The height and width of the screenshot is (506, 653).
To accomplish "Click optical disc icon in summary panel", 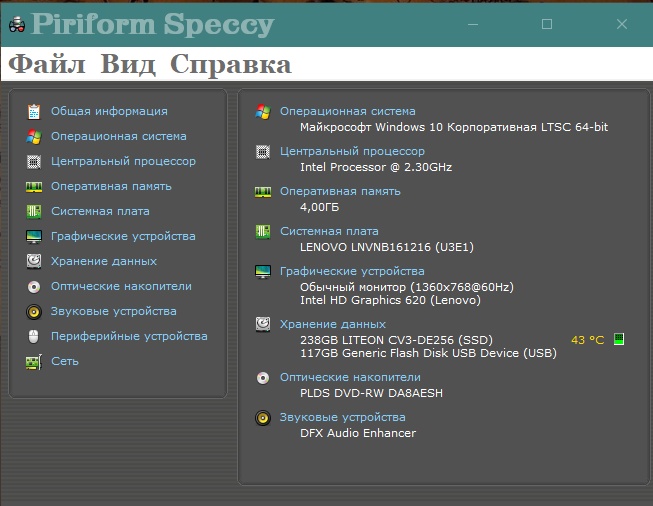I will pos(263,378).
